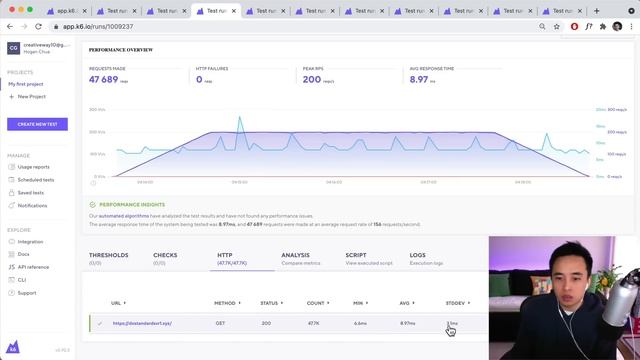
Task: Open the Chrome profile avatar
Action: click(617, 27)
